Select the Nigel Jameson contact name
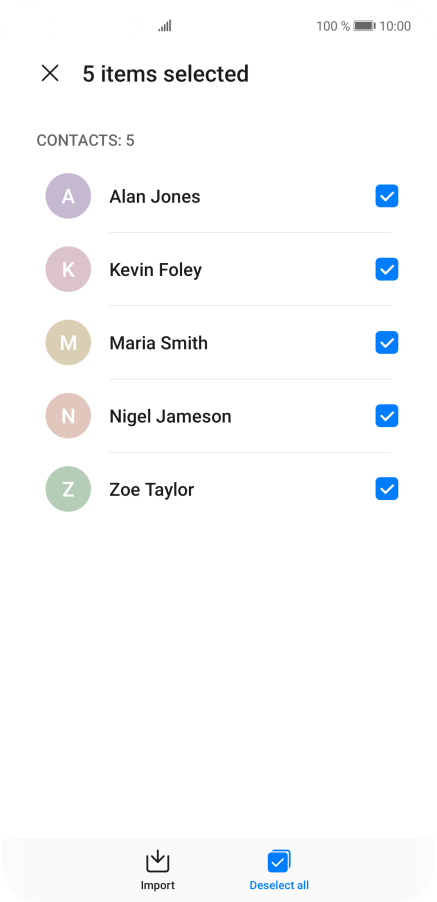The height and width of the screenshot is (902, 437). click(170, 416)
